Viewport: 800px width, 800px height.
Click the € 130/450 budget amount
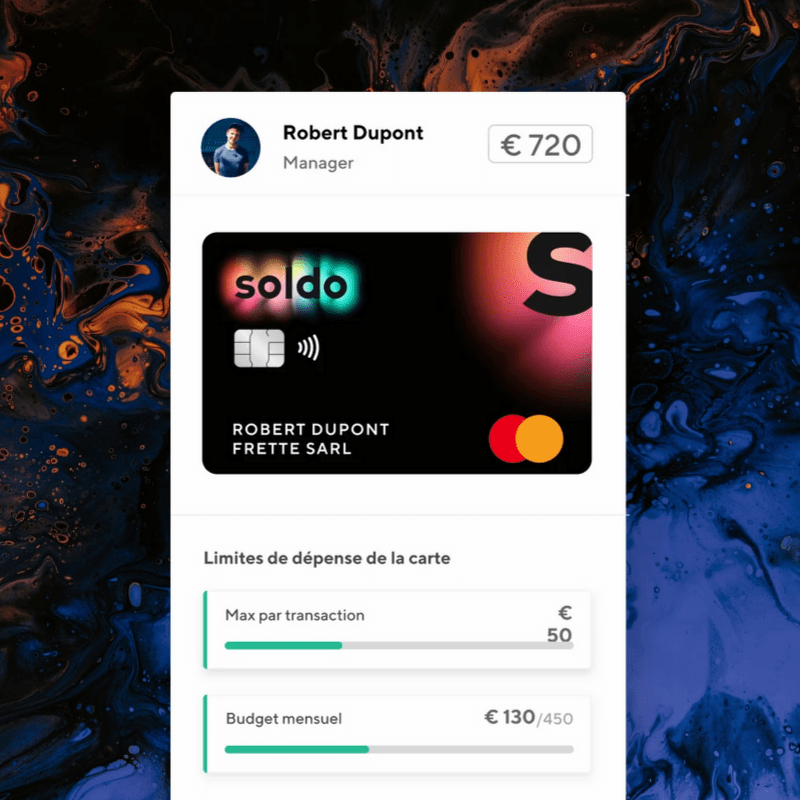pos(529,718)
